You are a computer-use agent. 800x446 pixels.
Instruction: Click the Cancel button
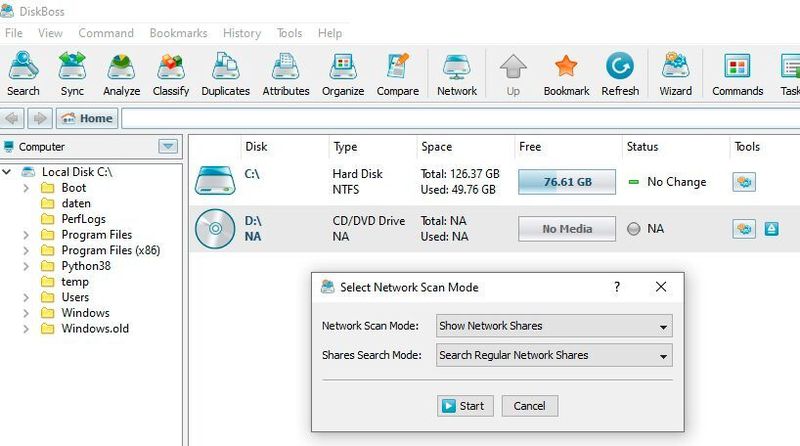(x=529, y=406)
